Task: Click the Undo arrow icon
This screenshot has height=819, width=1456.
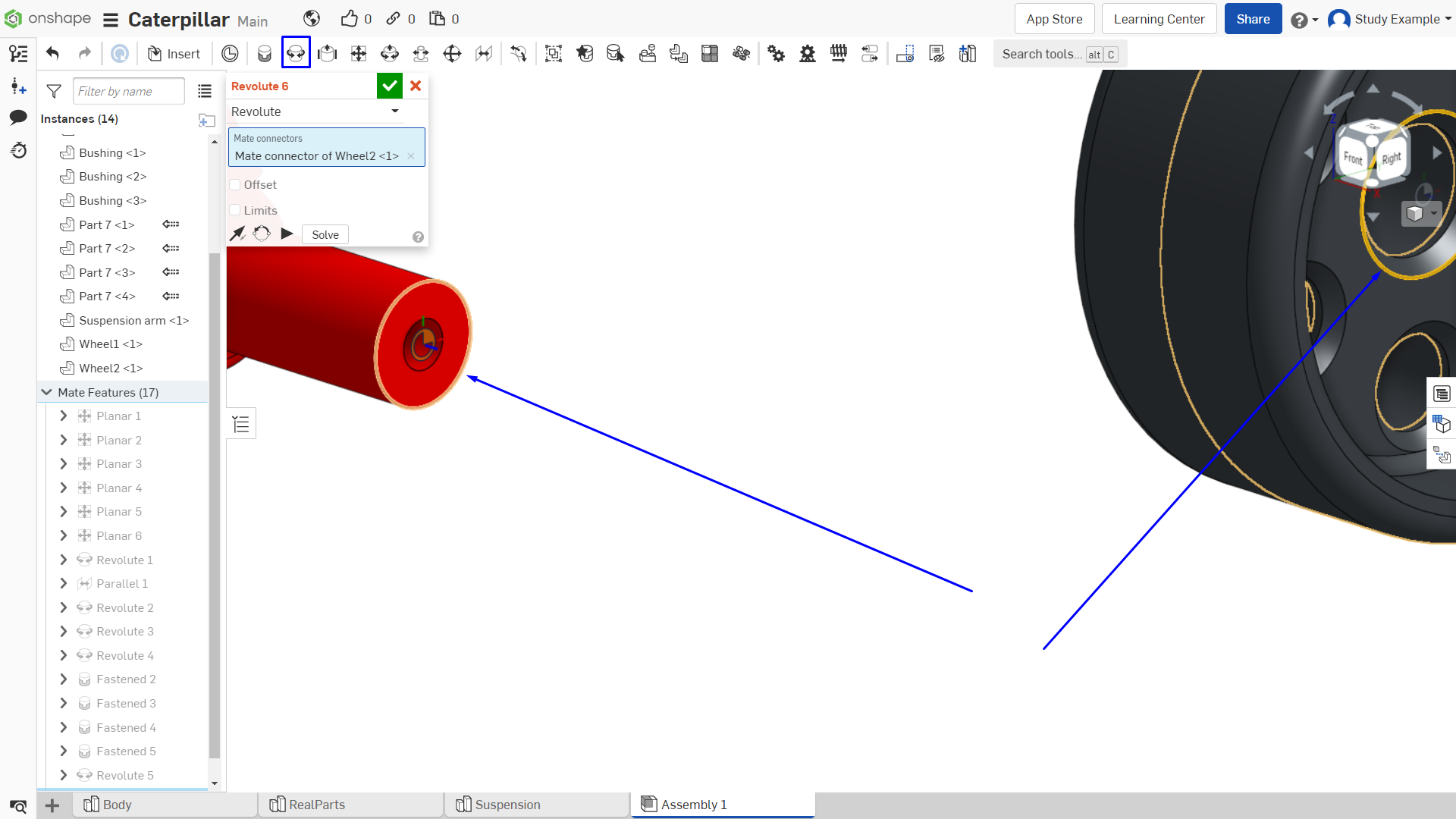Action: coord(52,53)
